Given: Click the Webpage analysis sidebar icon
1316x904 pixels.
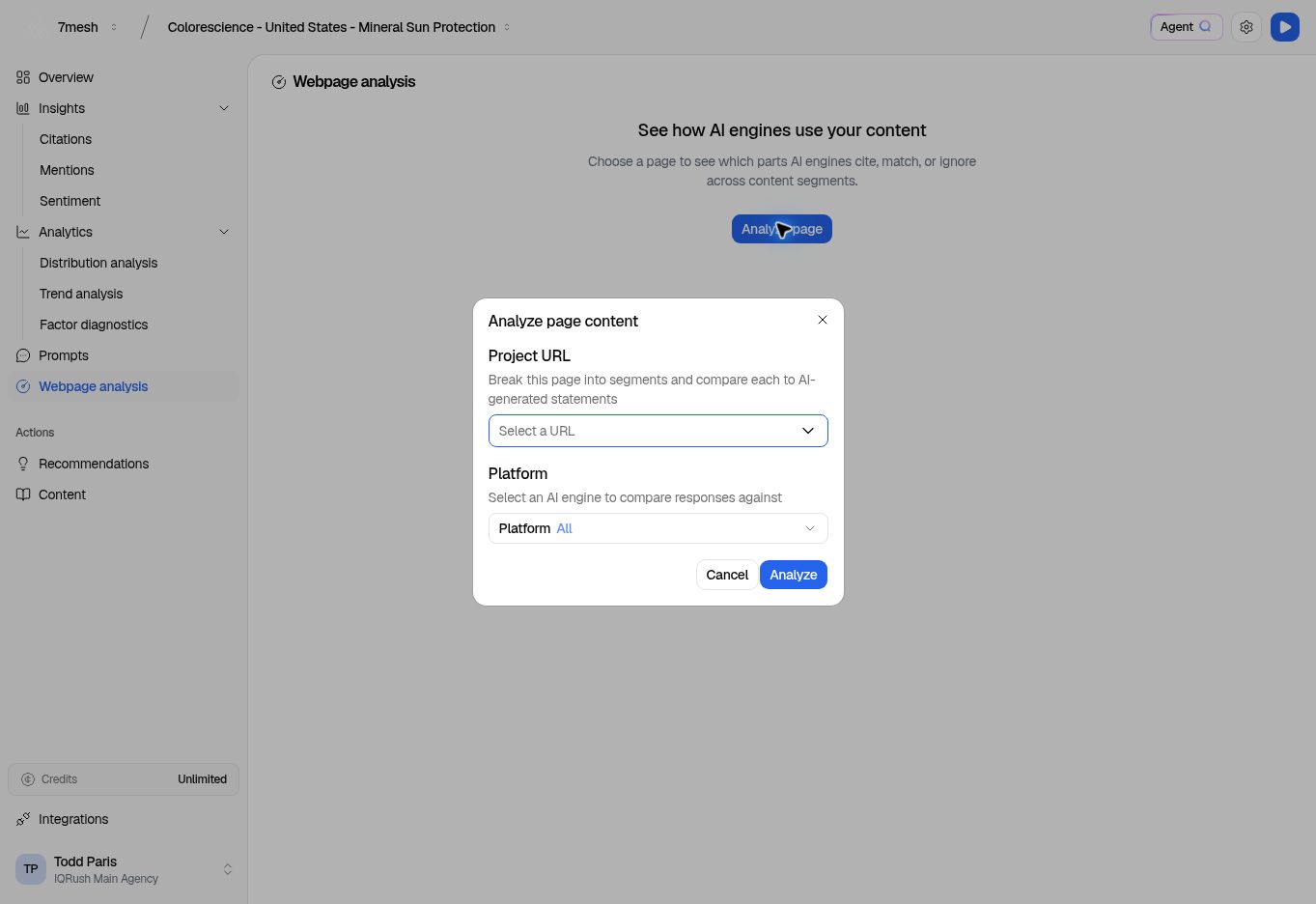Looking at the screenshot, I should click(23, 386).
